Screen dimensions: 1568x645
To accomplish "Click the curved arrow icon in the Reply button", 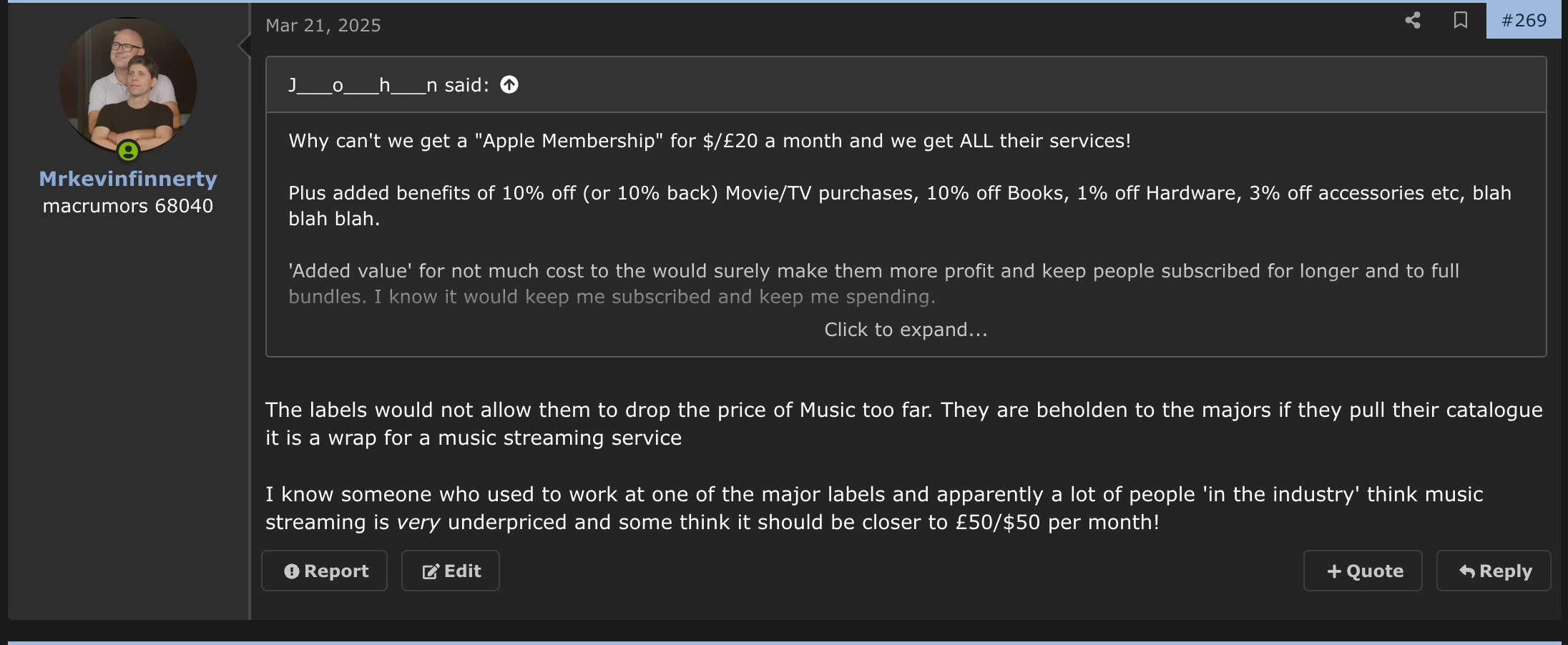I will click(x=1467, y=571).
